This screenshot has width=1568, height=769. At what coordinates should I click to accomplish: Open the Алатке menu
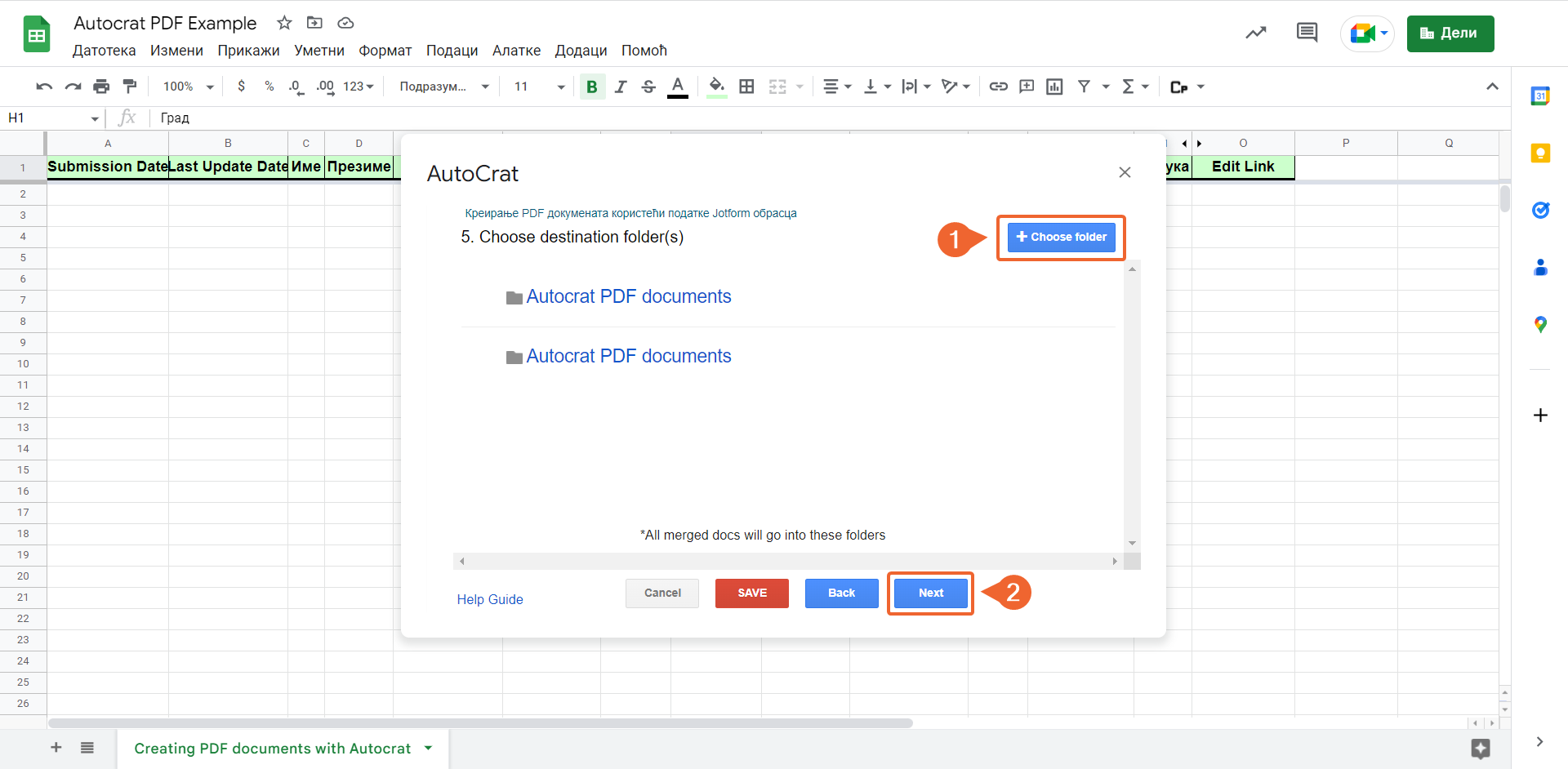click(516, 51)
